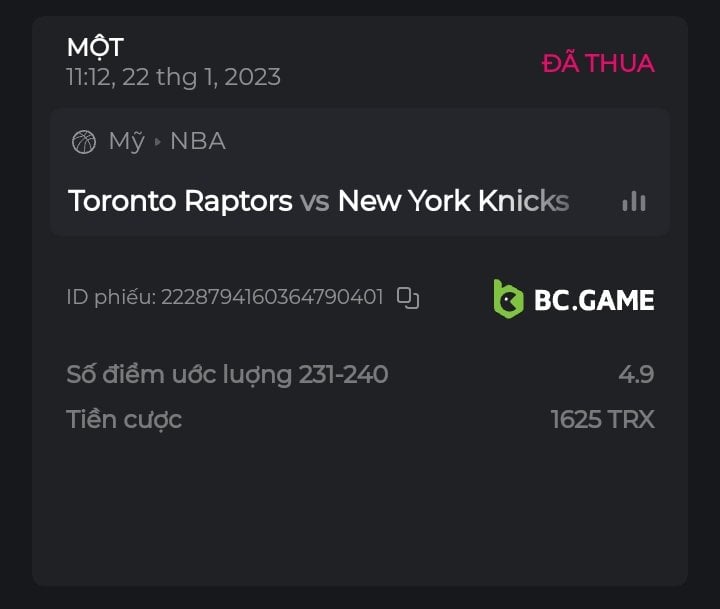Click the green BC.GAME logo icon
The height and width of the screenshot is (609, 720).
(508, 299)
